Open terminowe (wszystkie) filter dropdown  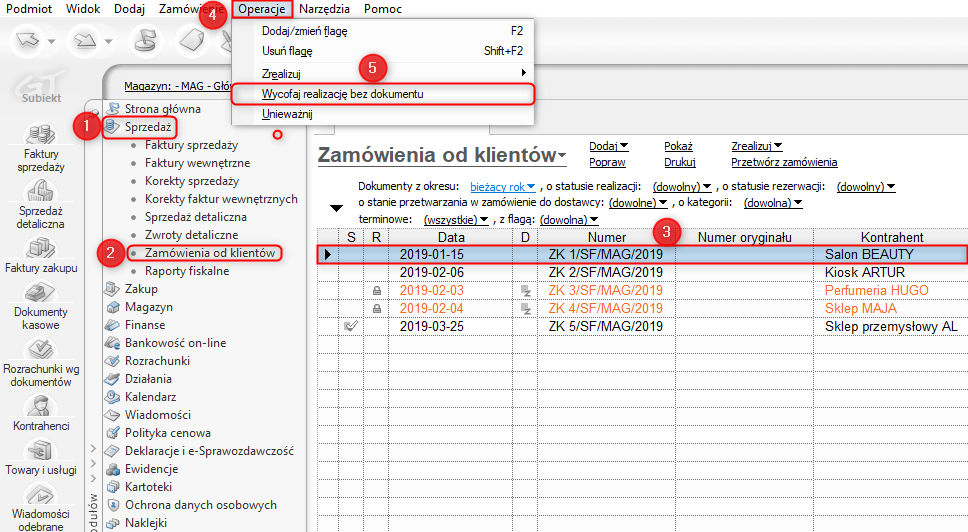456,219
